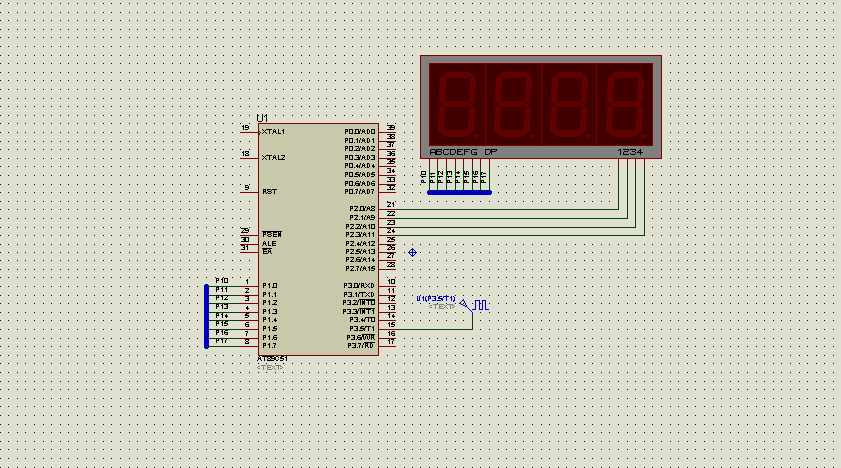Click the DP label on the display

coord(491,152)
